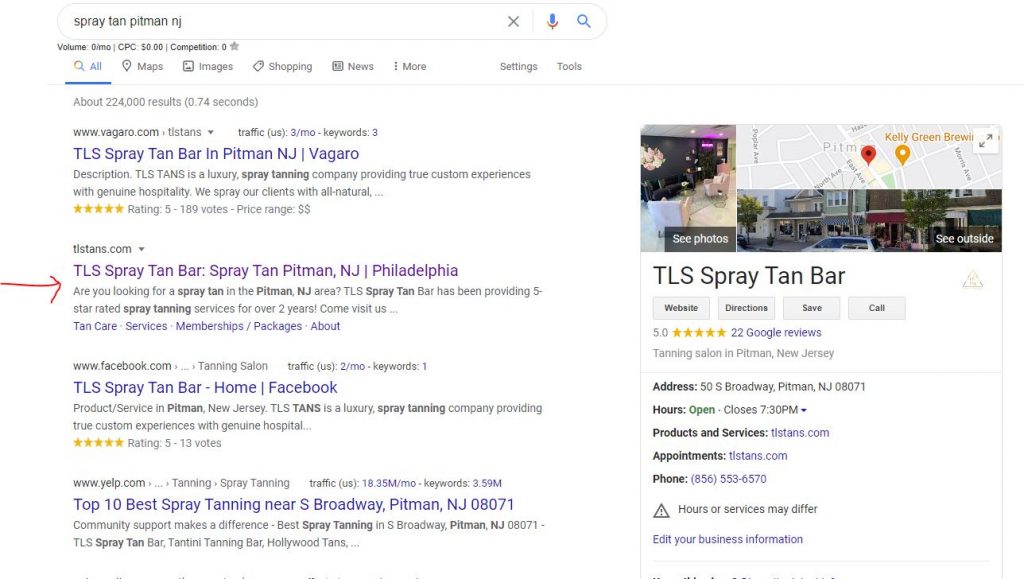The image size is (1024, 579).
Task: Open the More search options menu
Action: click(x=409, y=67)
